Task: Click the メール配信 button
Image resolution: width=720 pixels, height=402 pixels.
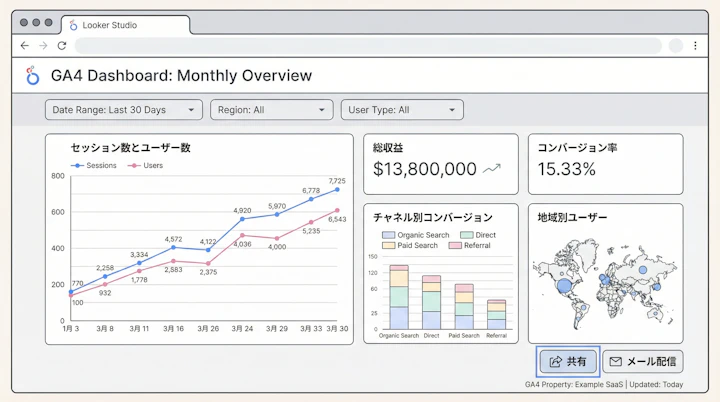Action: pos(643,362)
